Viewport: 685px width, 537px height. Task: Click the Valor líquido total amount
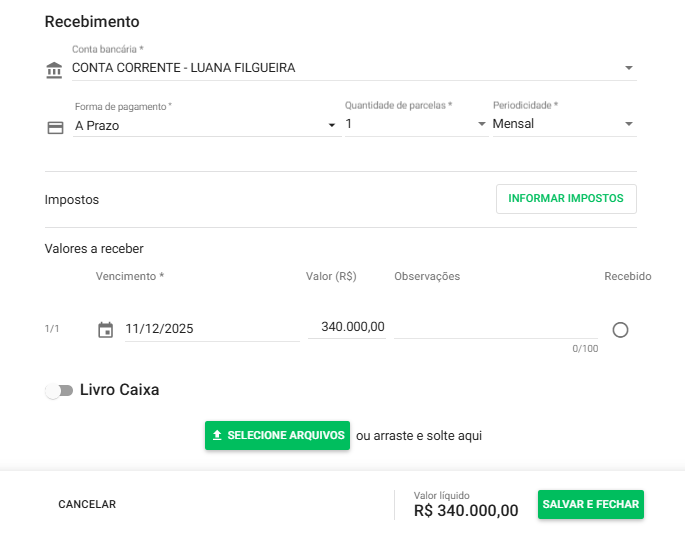(466, 511)
